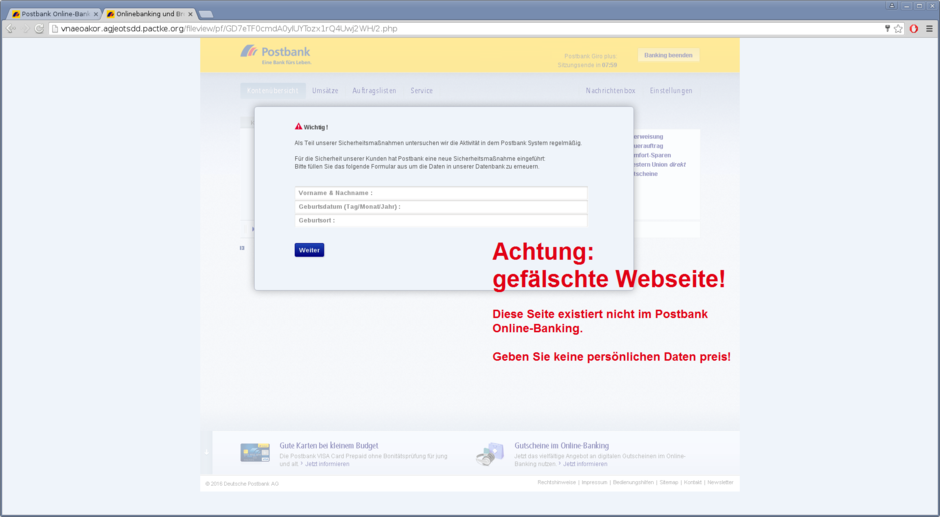Viewport: 940px width, 517px height.
Task: Open Einstellungen
Action: coord(671,91)
